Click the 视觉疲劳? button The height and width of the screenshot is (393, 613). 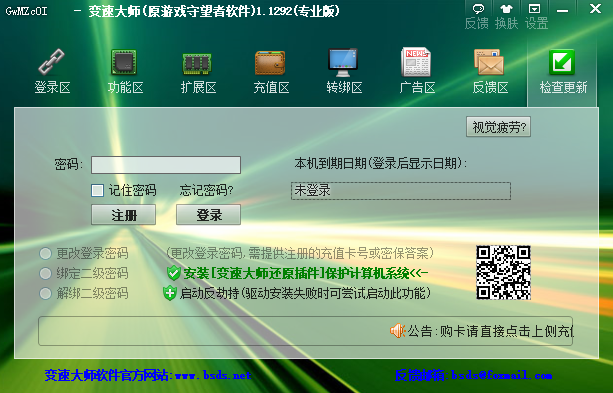tap(498, 127)
